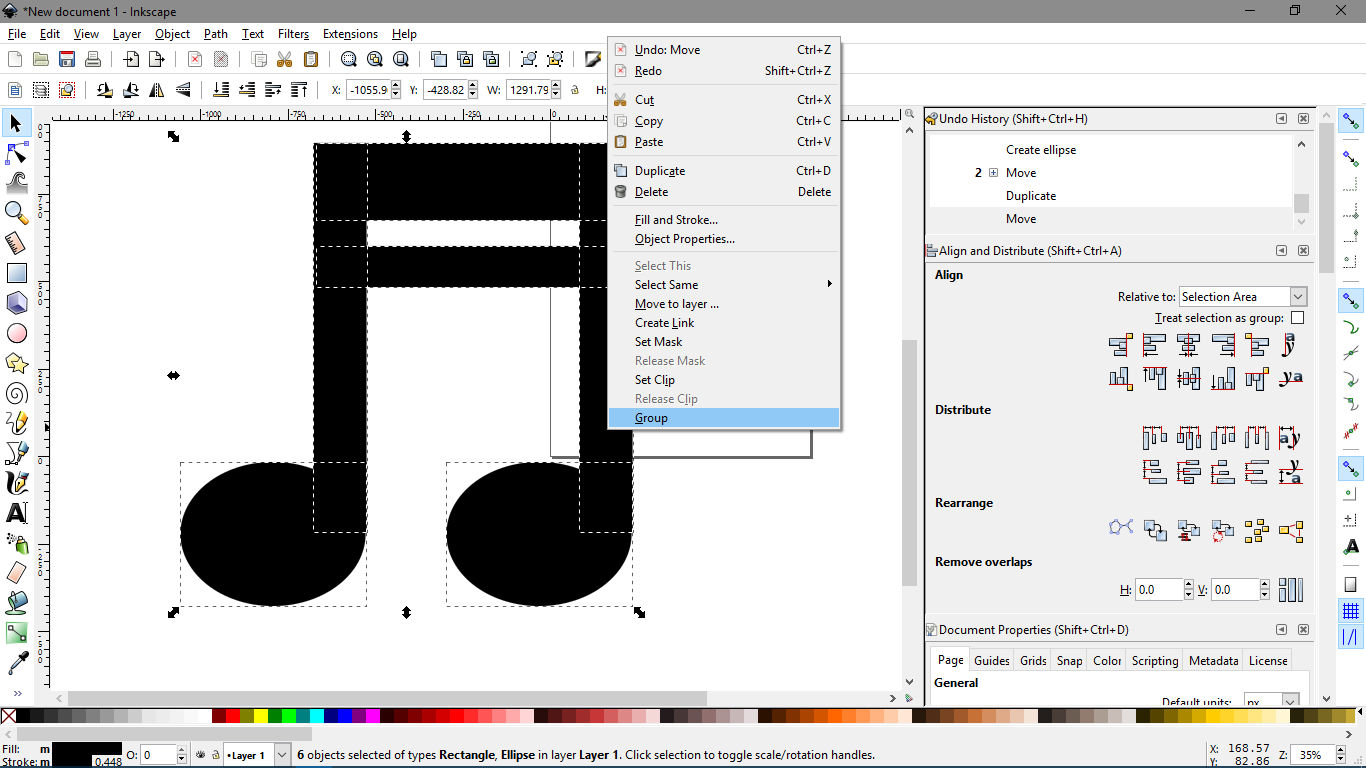
Task: Toggle the width/height ratio lock
Action: pos(575,90)
